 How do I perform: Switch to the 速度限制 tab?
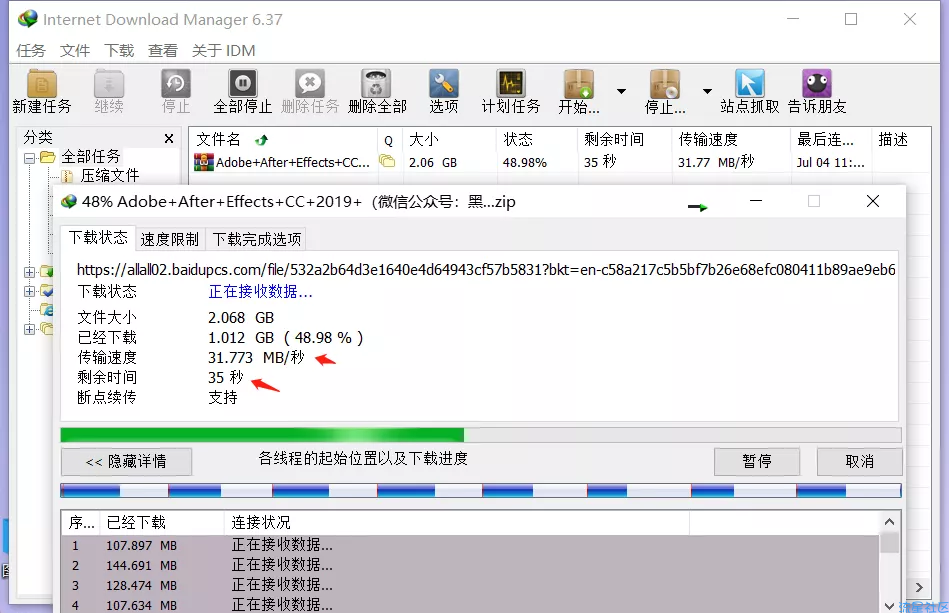pos(169,239)
